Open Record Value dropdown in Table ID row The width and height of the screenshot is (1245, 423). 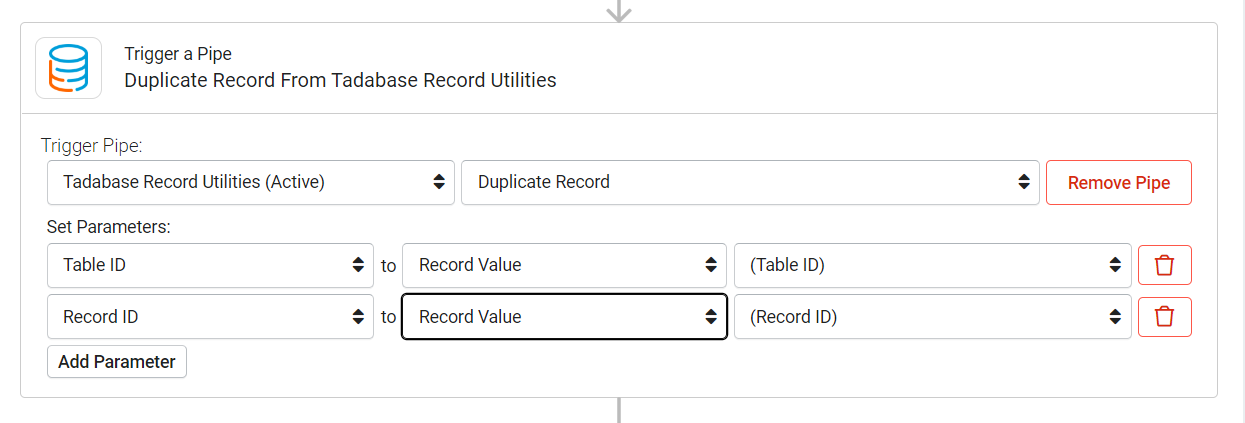click(x=564, y=265)
